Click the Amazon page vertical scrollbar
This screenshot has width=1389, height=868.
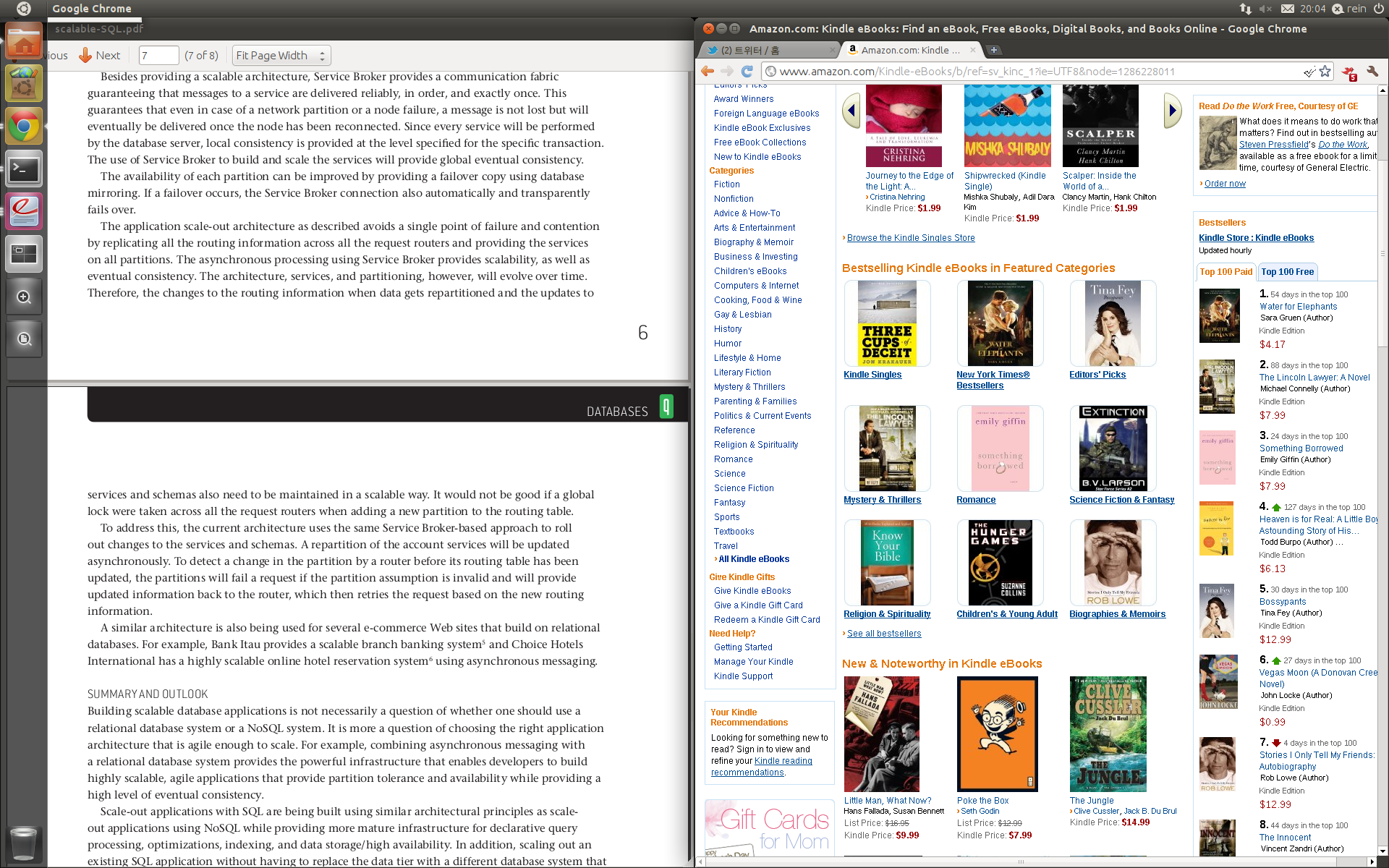1382,253
